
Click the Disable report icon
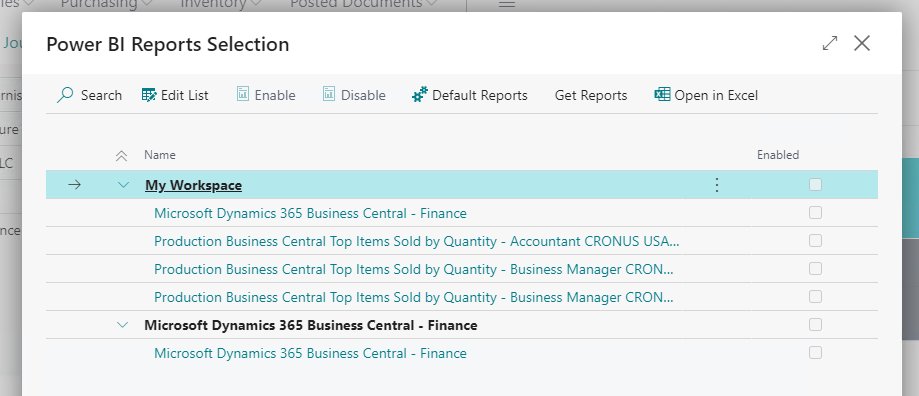tap(329, 94)
